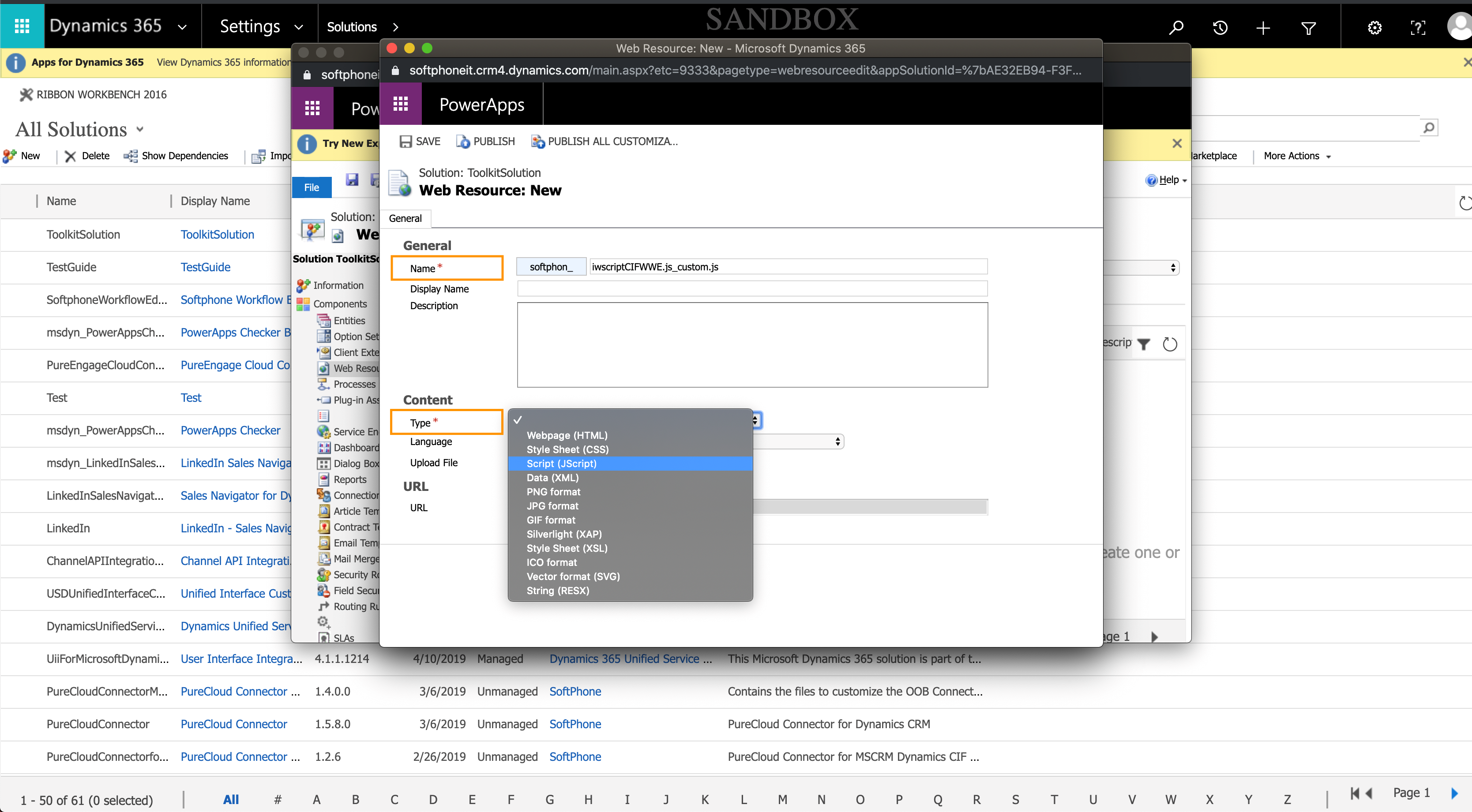Click the Save icon in web resource toolbar
This screenshot has height=812, width=1472.
[406, 142]
